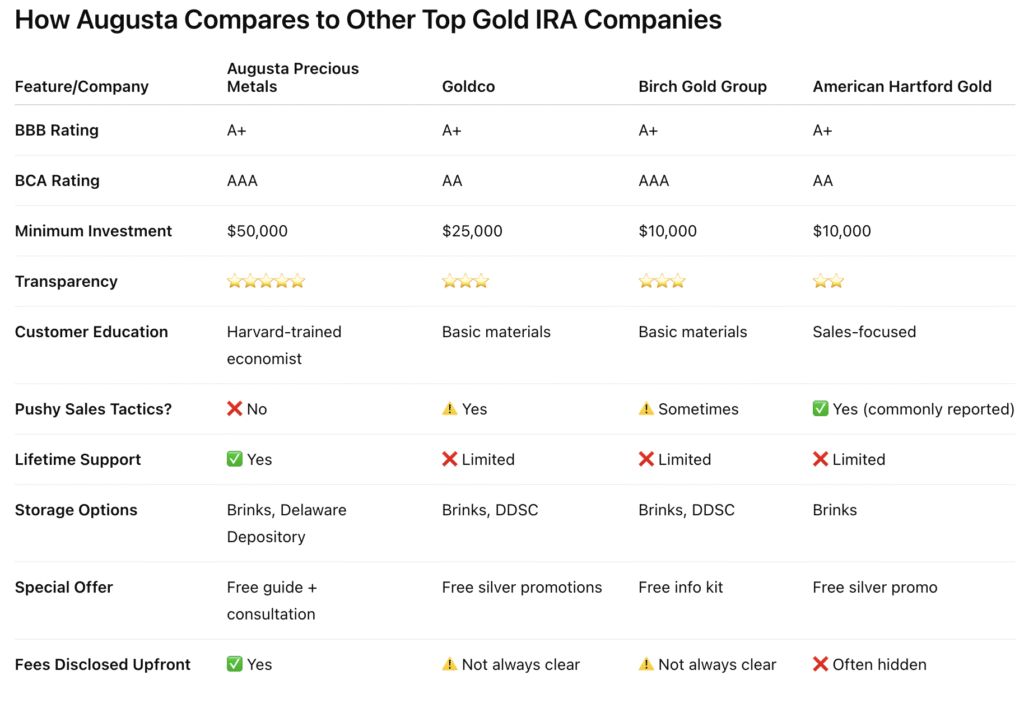Viewport: 1024px width, 708px height.
Task: Click Augusta's Fees Disclosed green checkmark
Action: pyautogui.click(x=235, y=664)
